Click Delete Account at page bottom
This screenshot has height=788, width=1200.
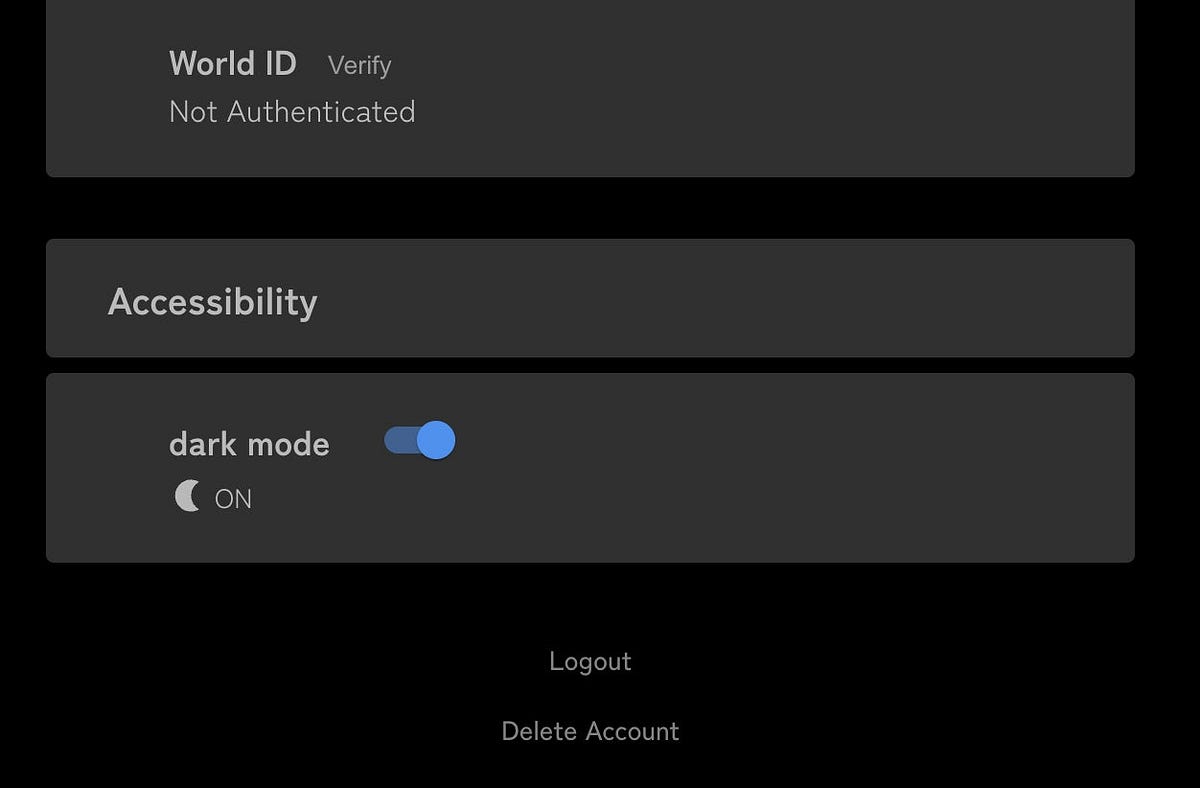pos(590,731)
